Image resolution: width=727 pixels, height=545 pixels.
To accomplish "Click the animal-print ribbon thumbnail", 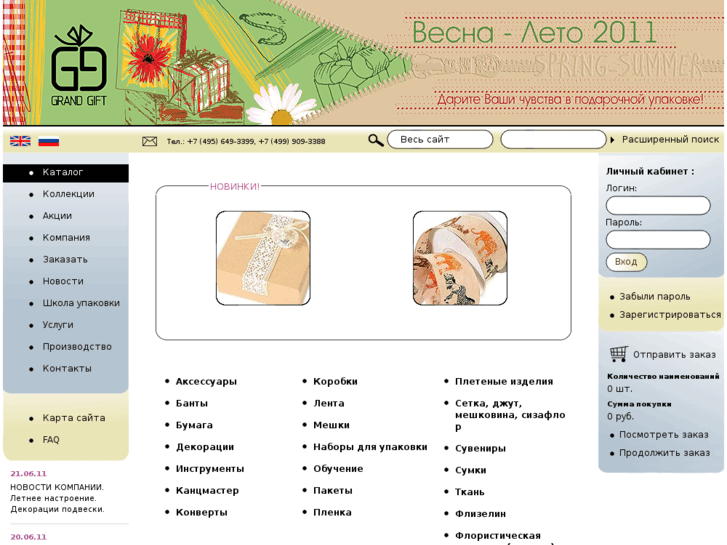I will click(460, 258).
